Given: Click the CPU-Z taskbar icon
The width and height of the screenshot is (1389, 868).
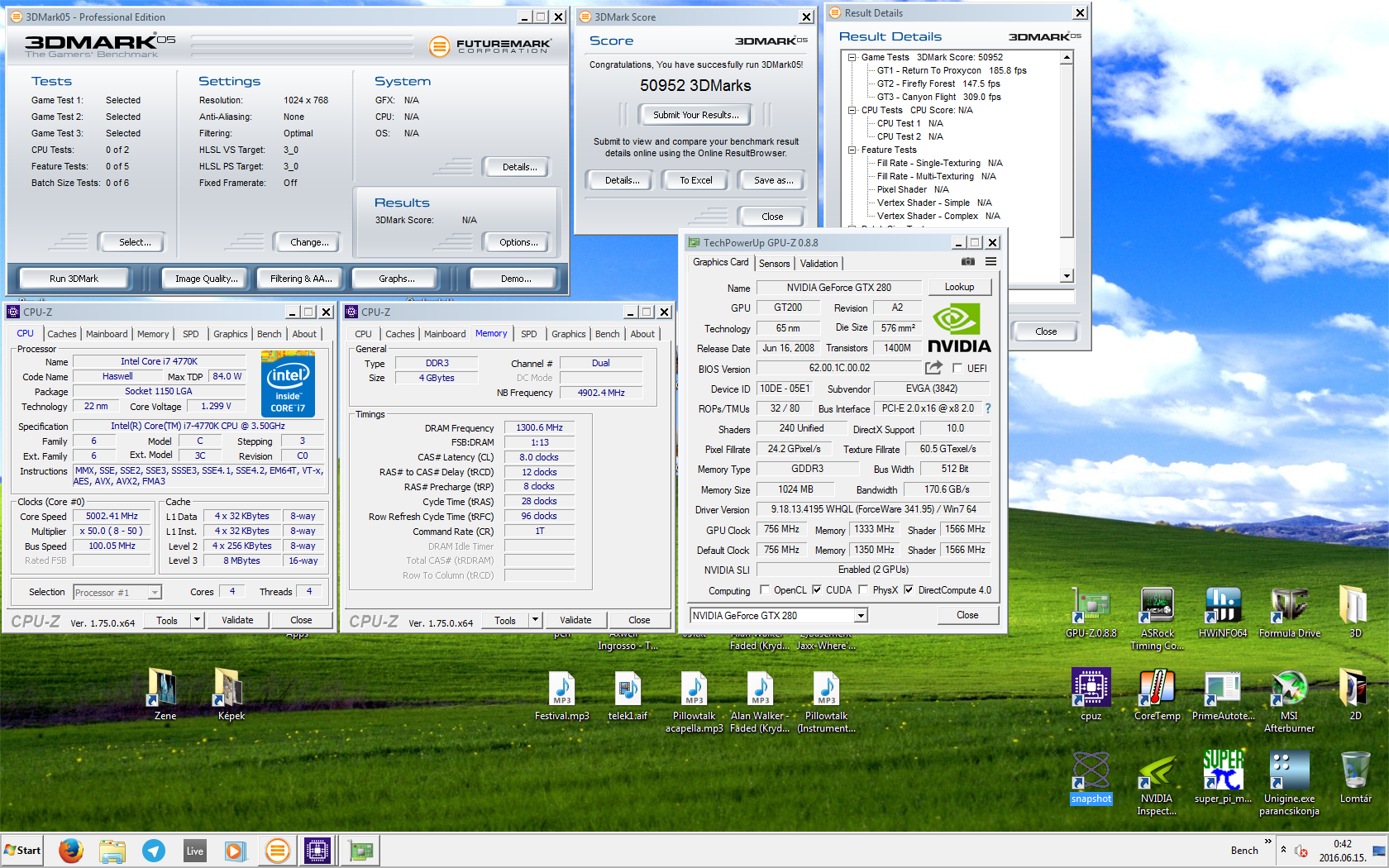Looking at the screenshot, I should tap(317, 850).
